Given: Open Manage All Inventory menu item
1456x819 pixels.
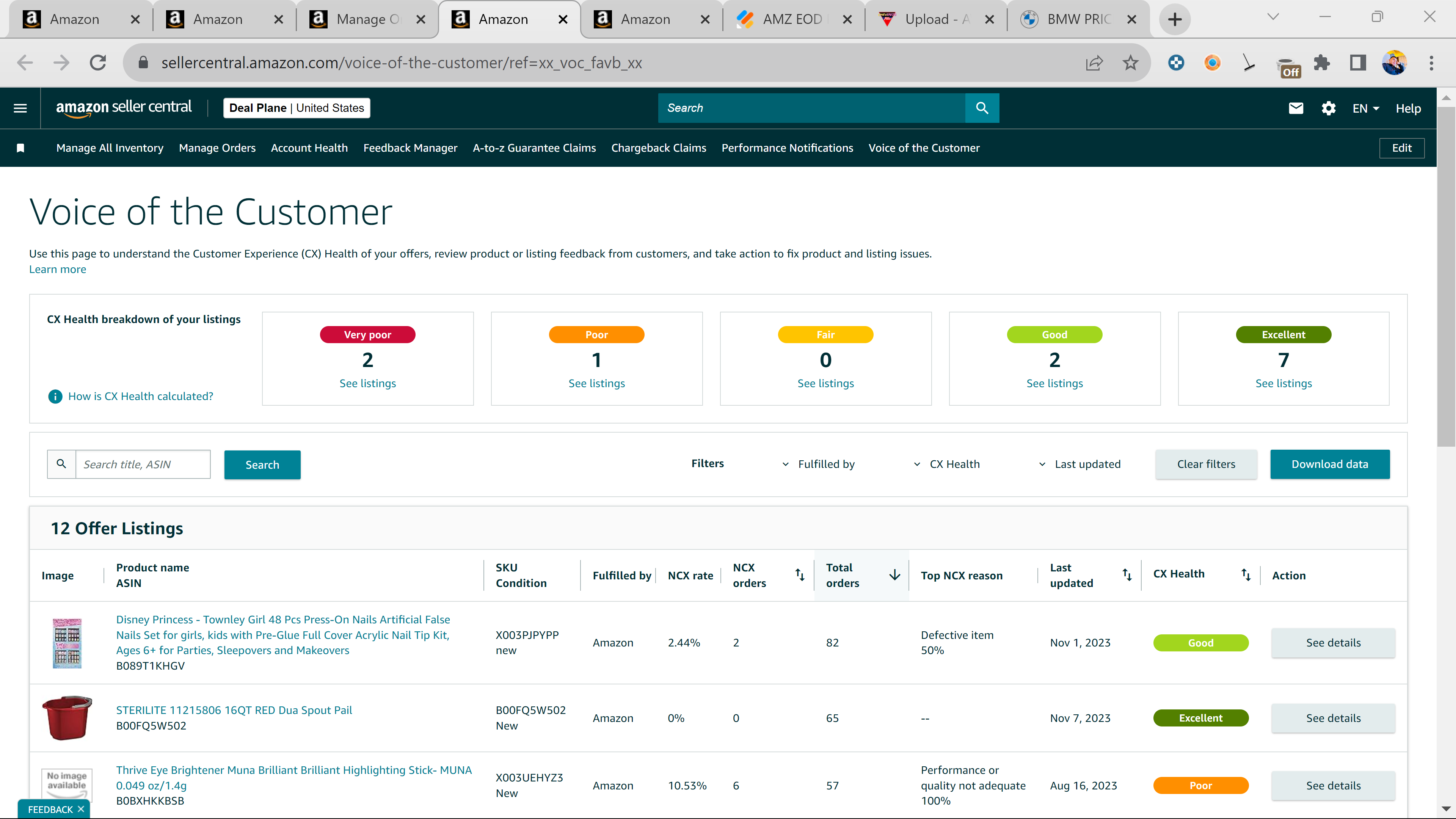Looking at the screenshot, I should pyautogui.click(x=110, y=148).
